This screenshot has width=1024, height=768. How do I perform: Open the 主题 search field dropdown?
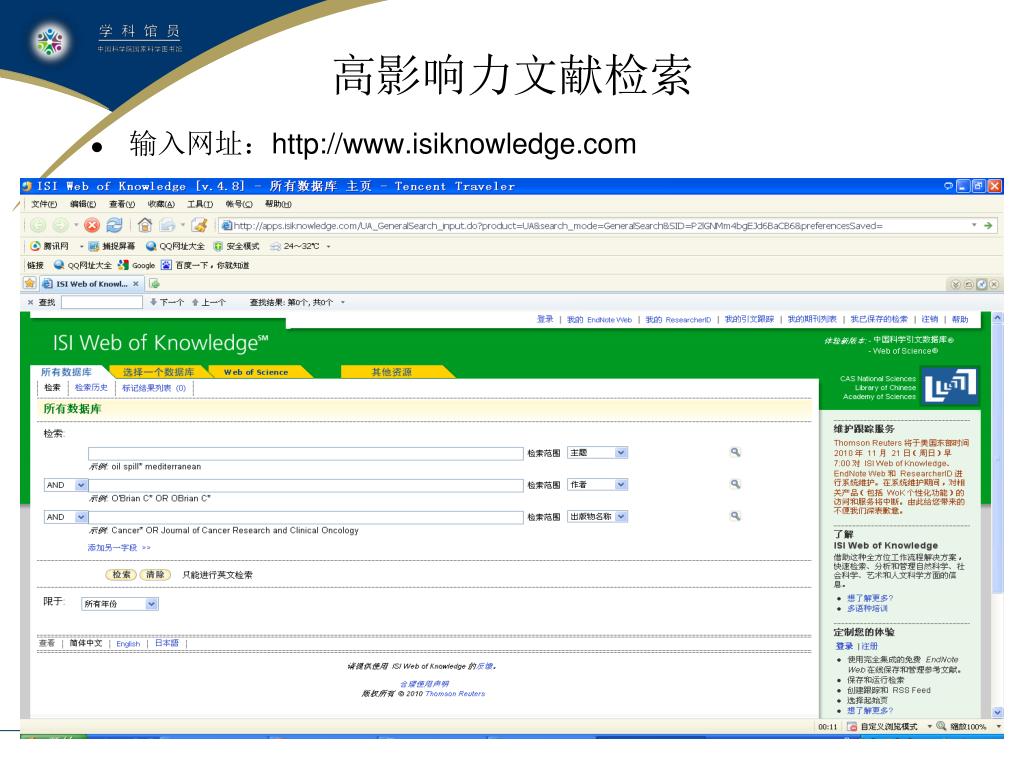598,453
